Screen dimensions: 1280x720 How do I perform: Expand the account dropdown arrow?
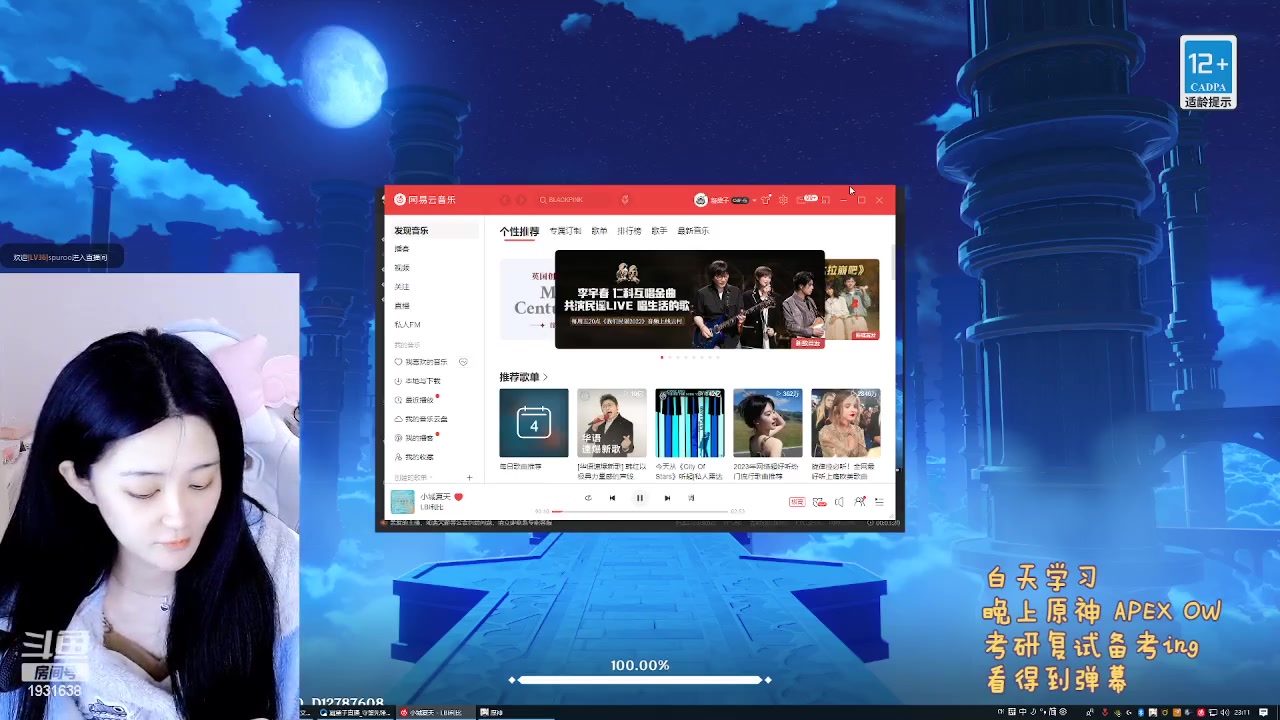click(x=754, y=200)
